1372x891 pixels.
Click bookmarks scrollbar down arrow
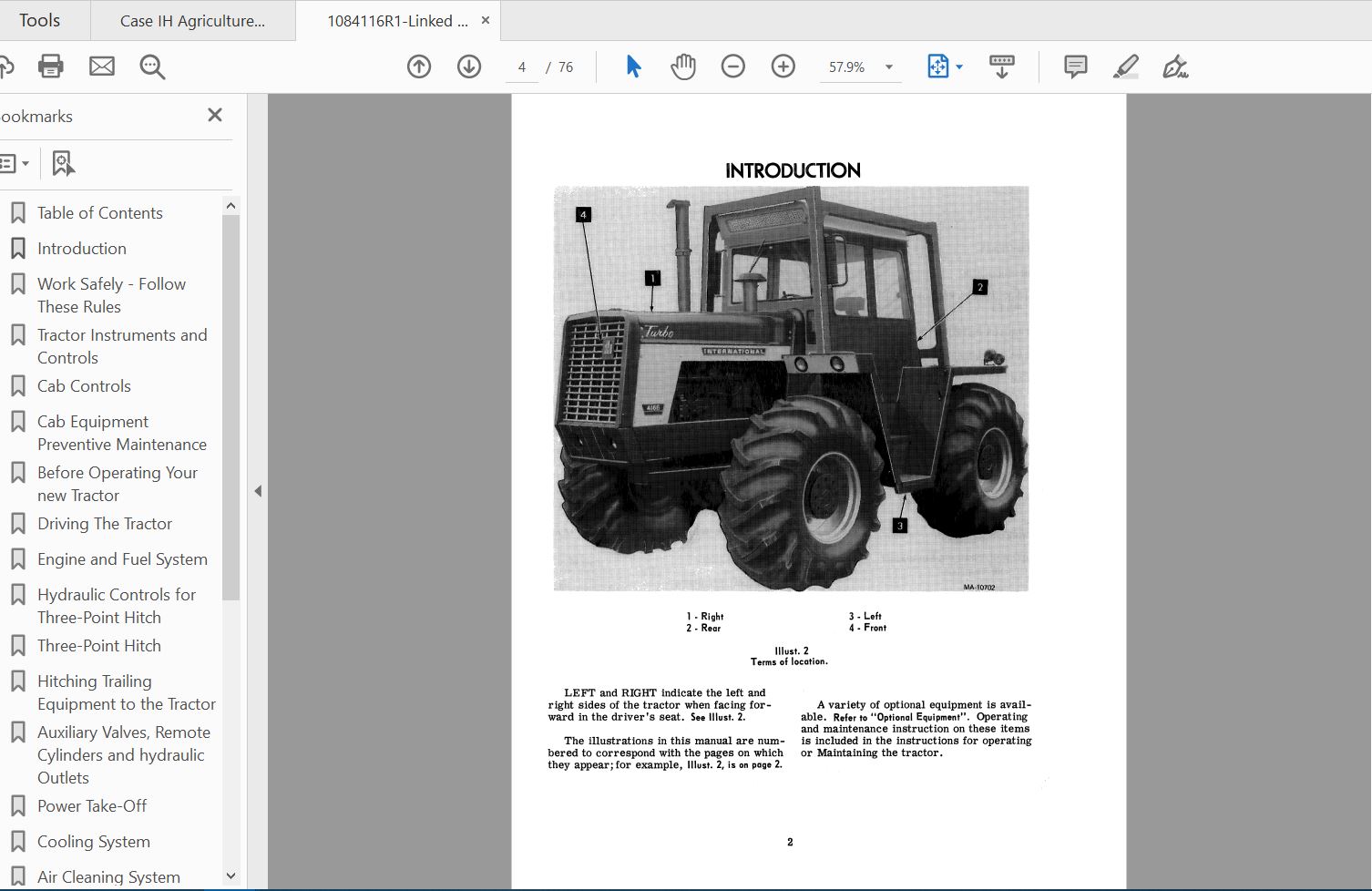click(230, 876)
